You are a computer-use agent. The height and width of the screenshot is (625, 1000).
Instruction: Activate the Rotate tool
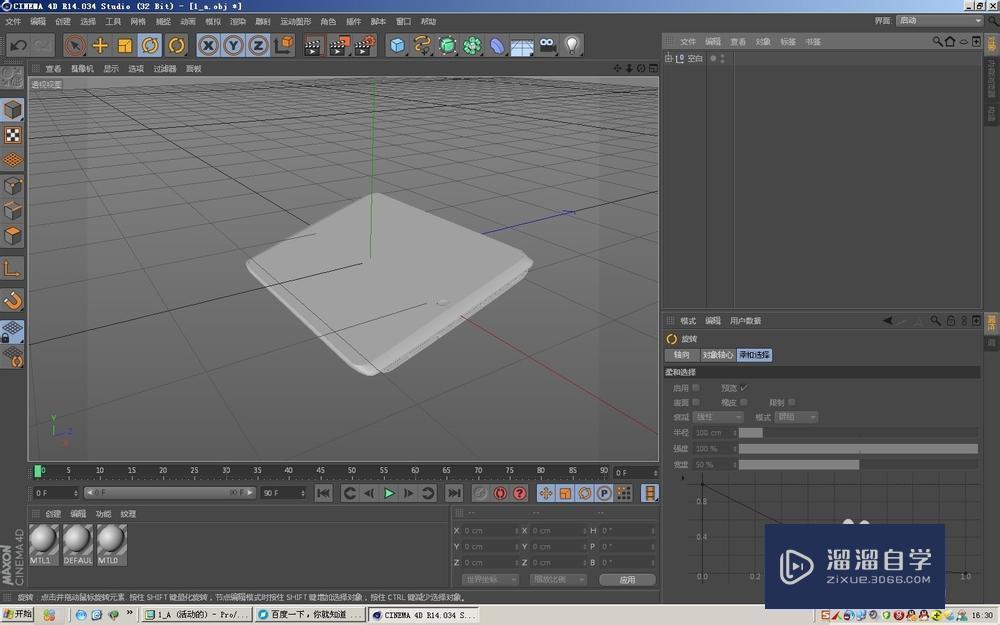point(148,45)
